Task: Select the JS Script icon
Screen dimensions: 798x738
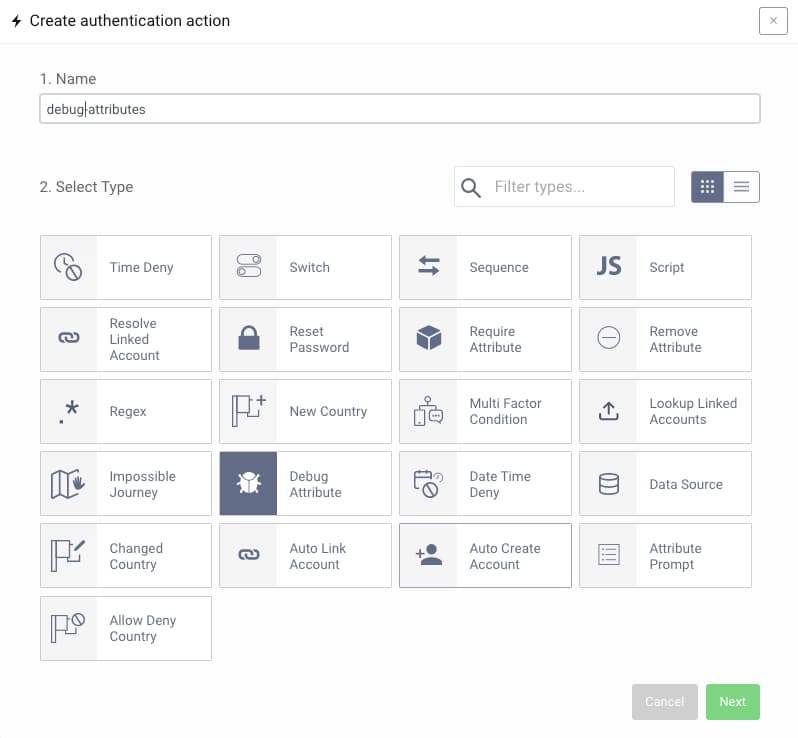Action: coord(608,267)
